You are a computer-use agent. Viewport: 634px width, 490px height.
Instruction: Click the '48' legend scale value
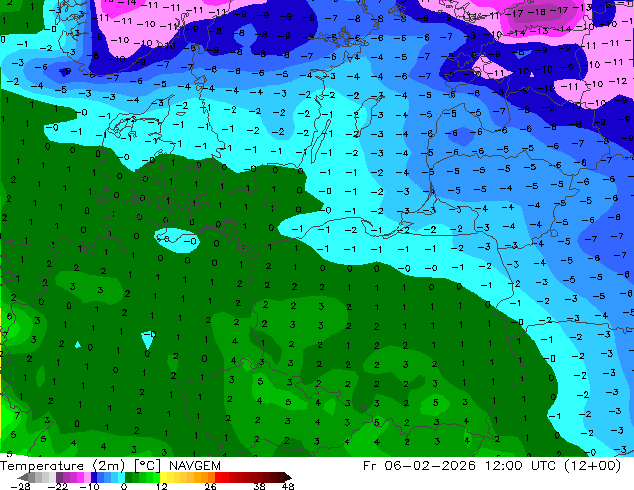click(288, 486)
